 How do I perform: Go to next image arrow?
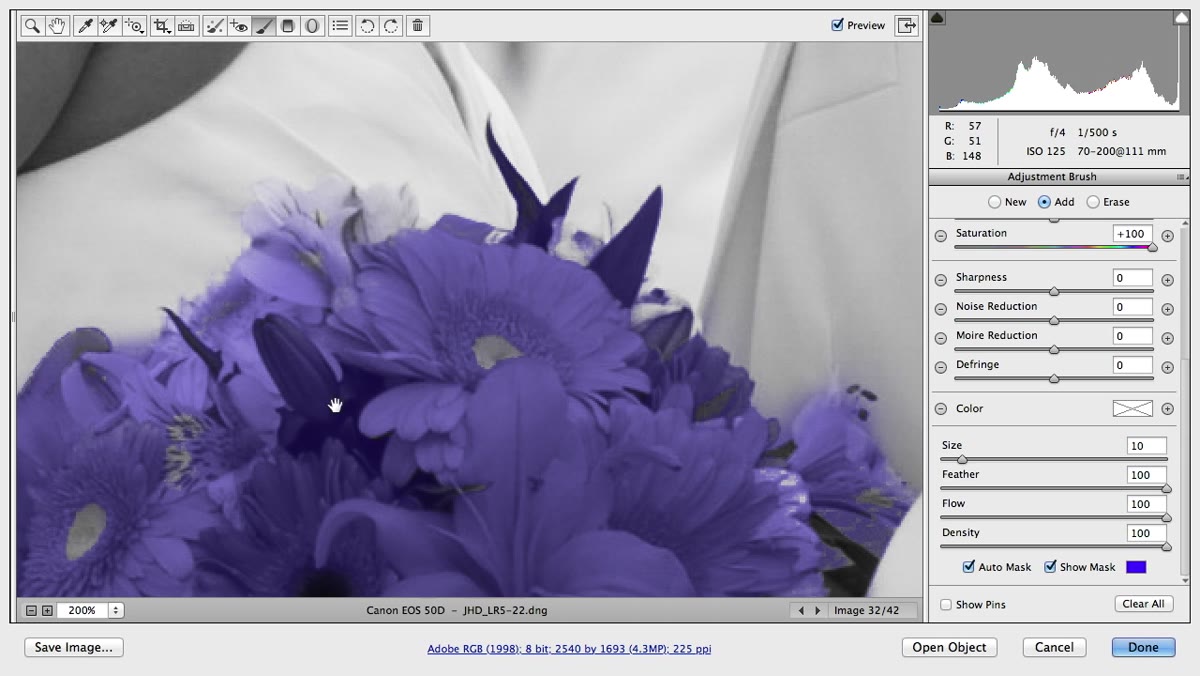coord(817,610)
